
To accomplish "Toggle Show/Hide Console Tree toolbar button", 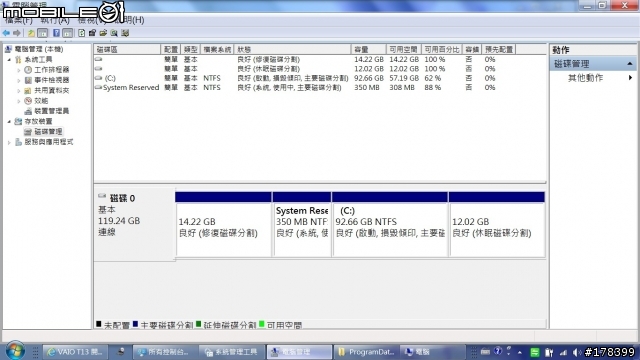I will coord(42,33).
